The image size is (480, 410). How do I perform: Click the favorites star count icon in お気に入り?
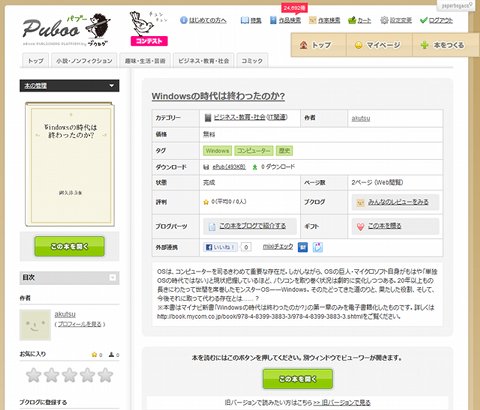(x=94, y=355)
